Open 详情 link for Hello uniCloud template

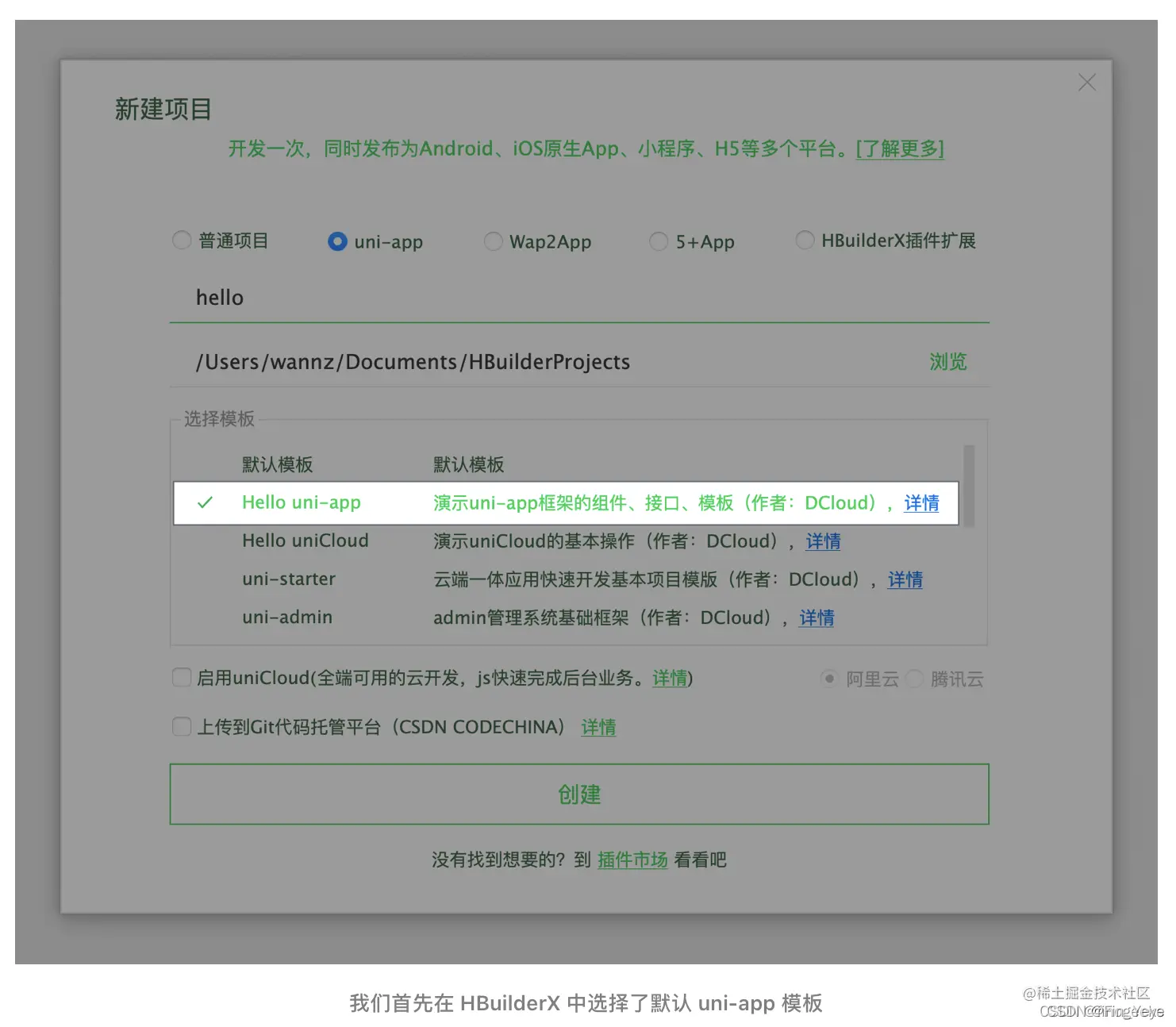[x=823, y=541]
